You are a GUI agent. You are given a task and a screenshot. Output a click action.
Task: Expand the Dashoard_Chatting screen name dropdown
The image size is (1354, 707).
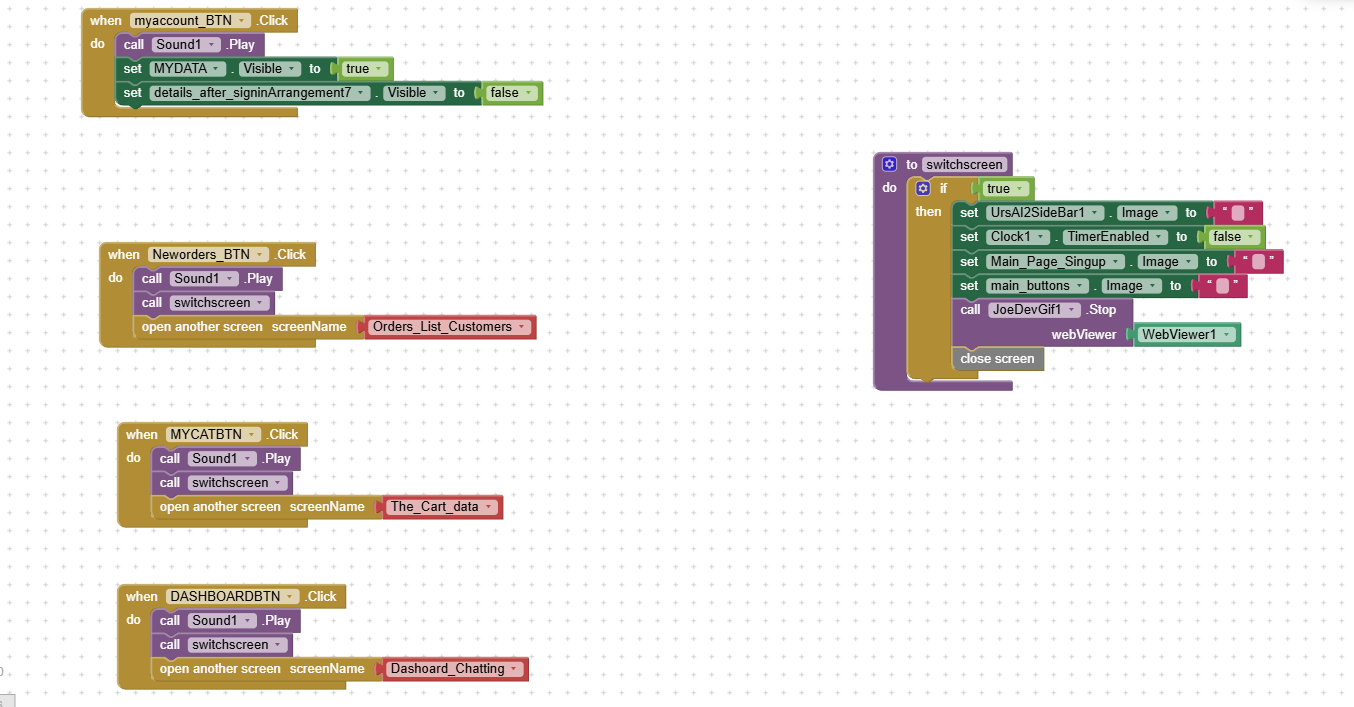514,669
